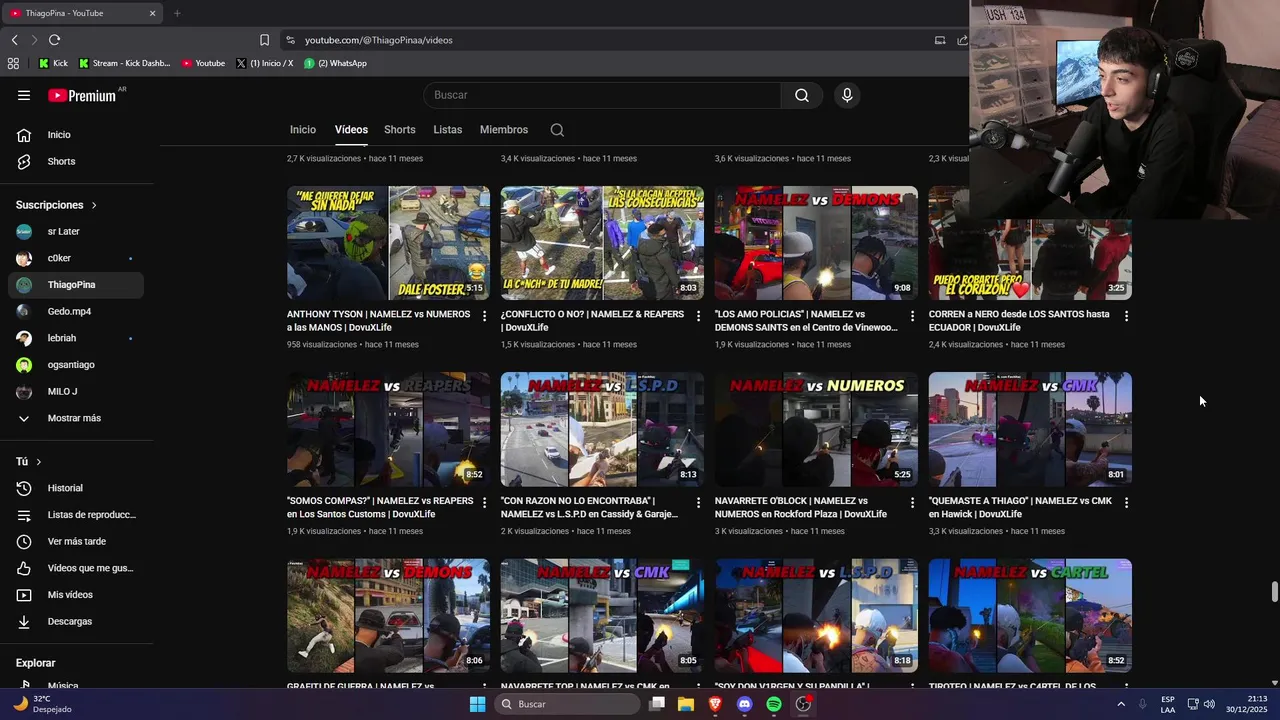Open the Windows Start menu

tap(478, 704)
